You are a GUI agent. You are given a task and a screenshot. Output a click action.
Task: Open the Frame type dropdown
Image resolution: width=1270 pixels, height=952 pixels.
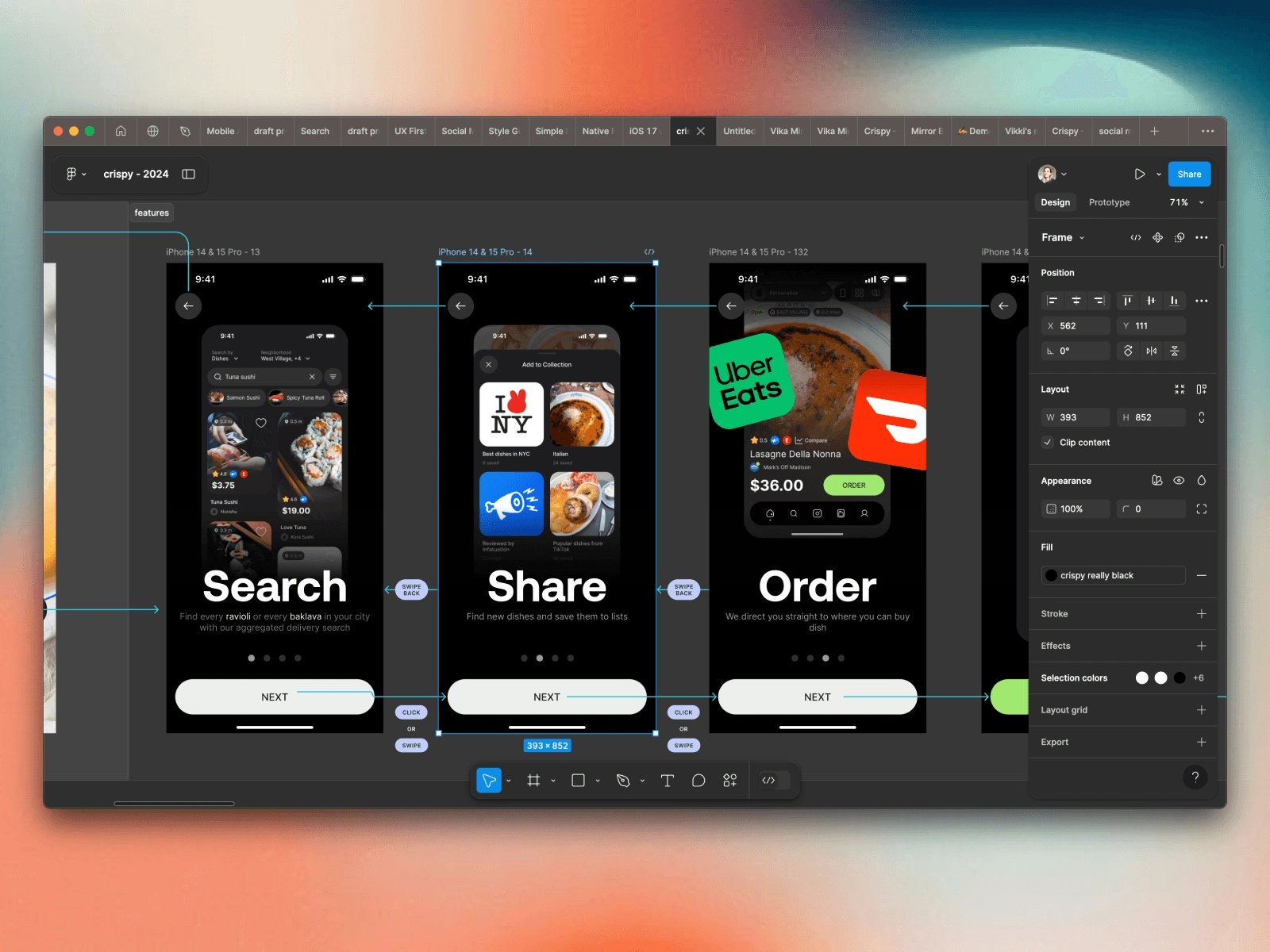[x=1063, y=237]
